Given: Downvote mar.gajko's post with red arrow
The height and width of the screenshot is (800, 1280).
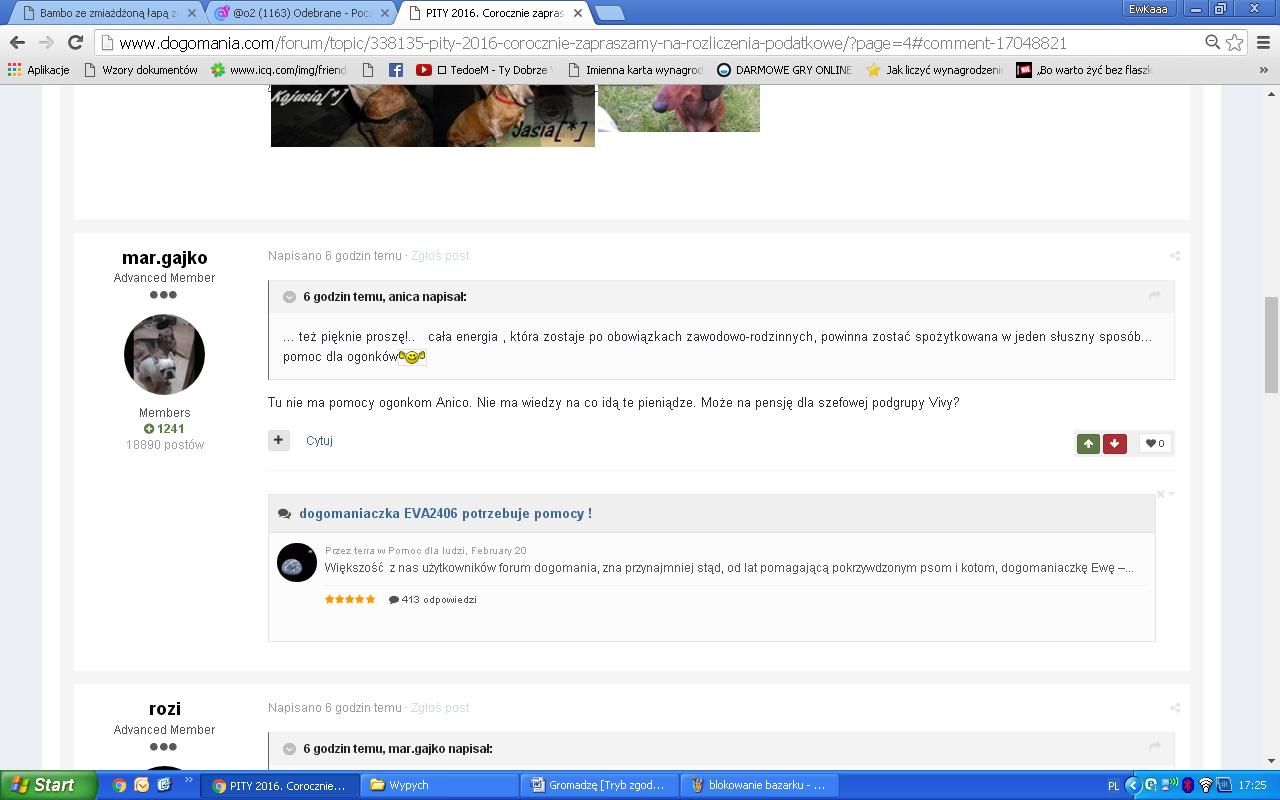Looking at the screenshot, I should coord(1114,443).
